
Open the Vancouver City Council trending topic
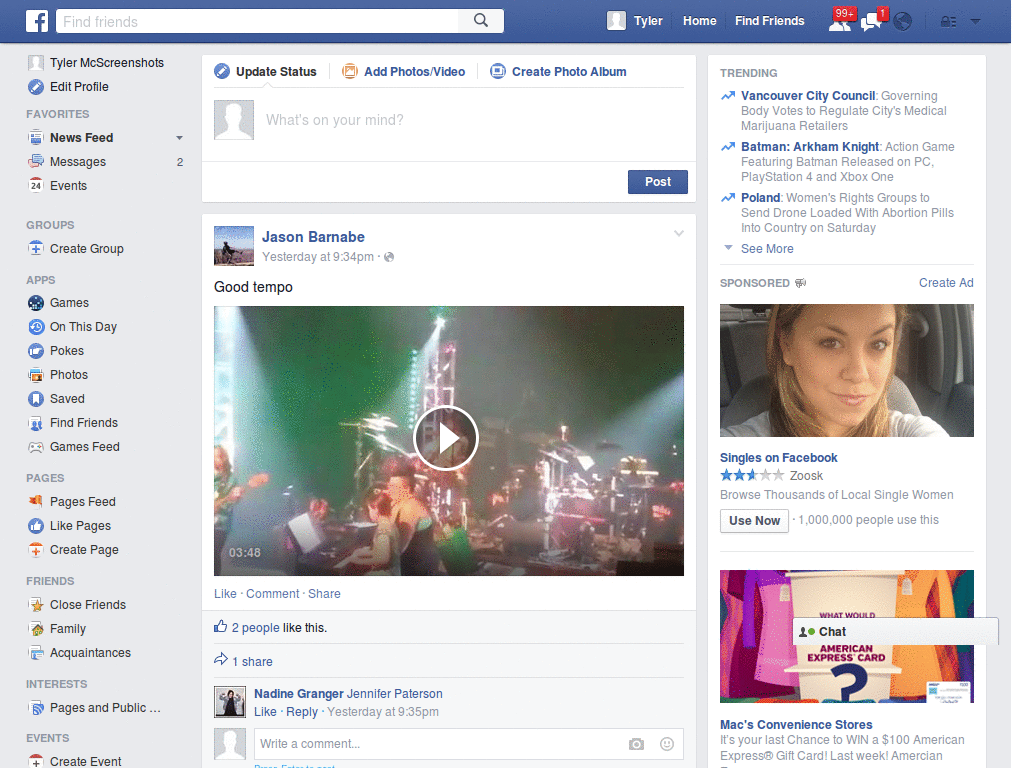point(808,96)
